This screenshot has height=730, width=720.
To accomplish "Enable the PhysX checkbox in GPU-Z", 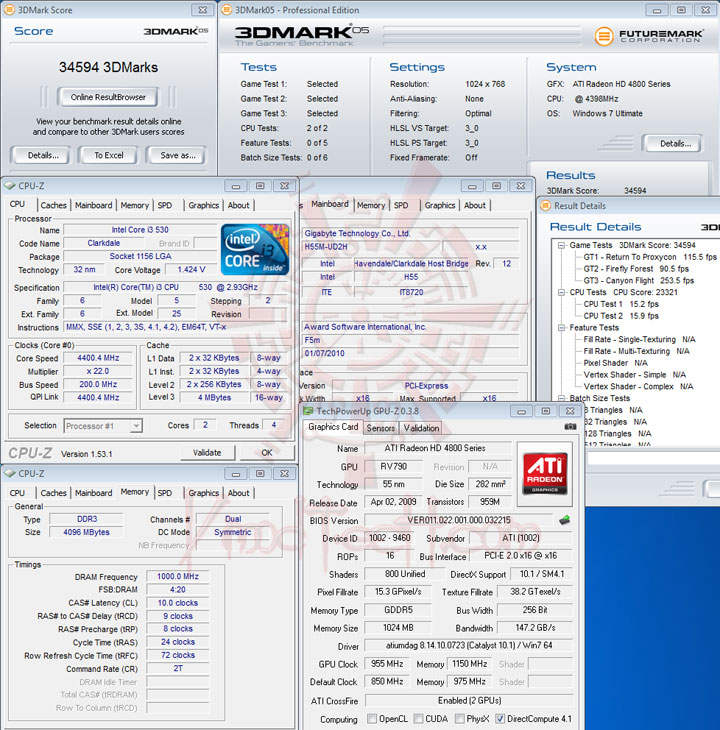I will [x=460, y=718].
